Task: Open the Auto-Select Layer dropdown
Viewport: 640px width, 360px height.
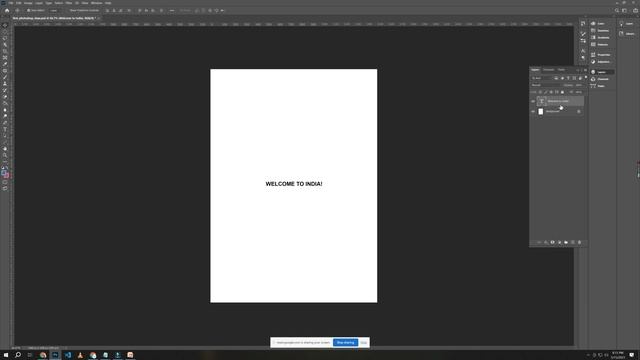Action: pos(54,10)
